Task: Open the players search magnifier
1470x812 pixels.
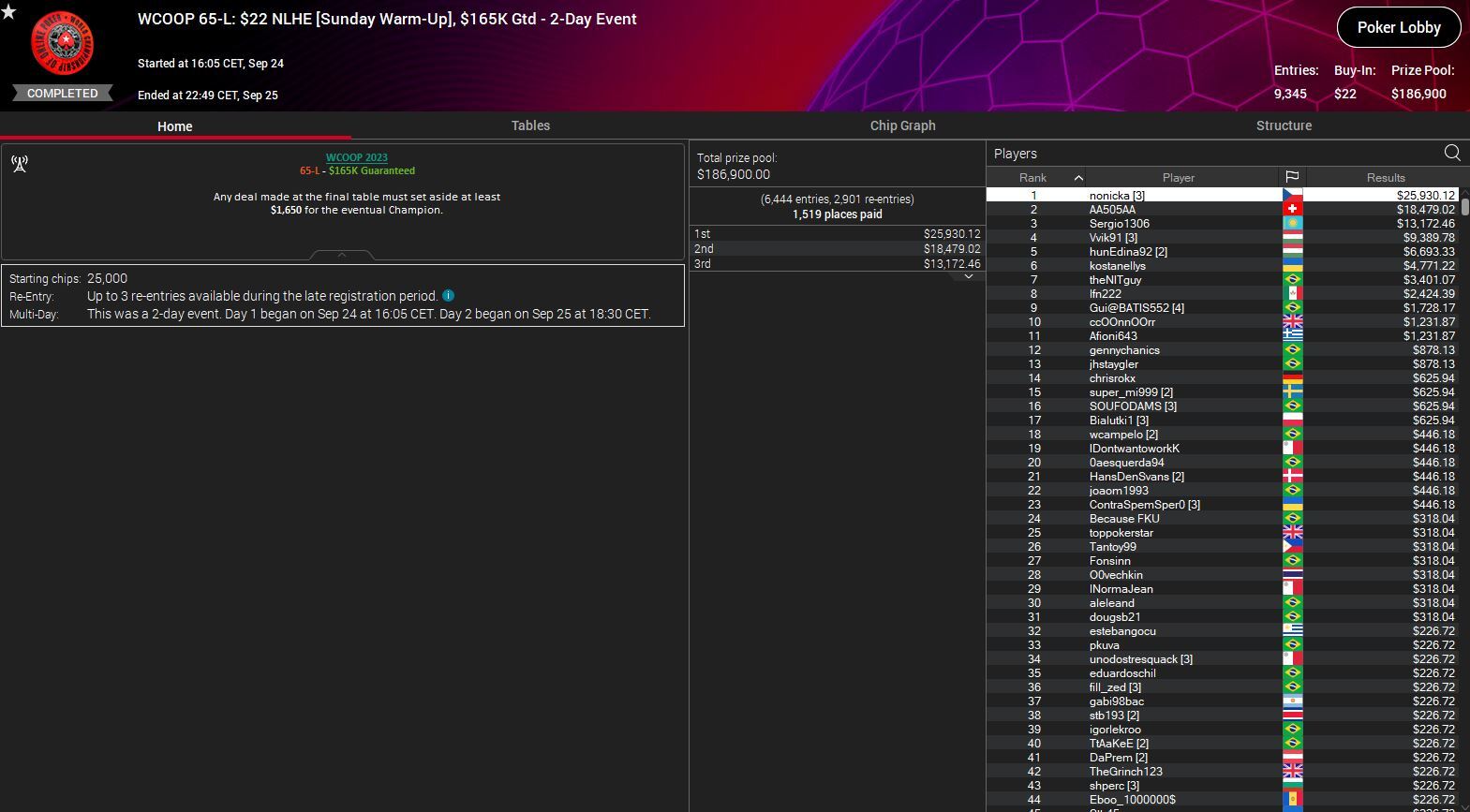Action: (1452, 153)
